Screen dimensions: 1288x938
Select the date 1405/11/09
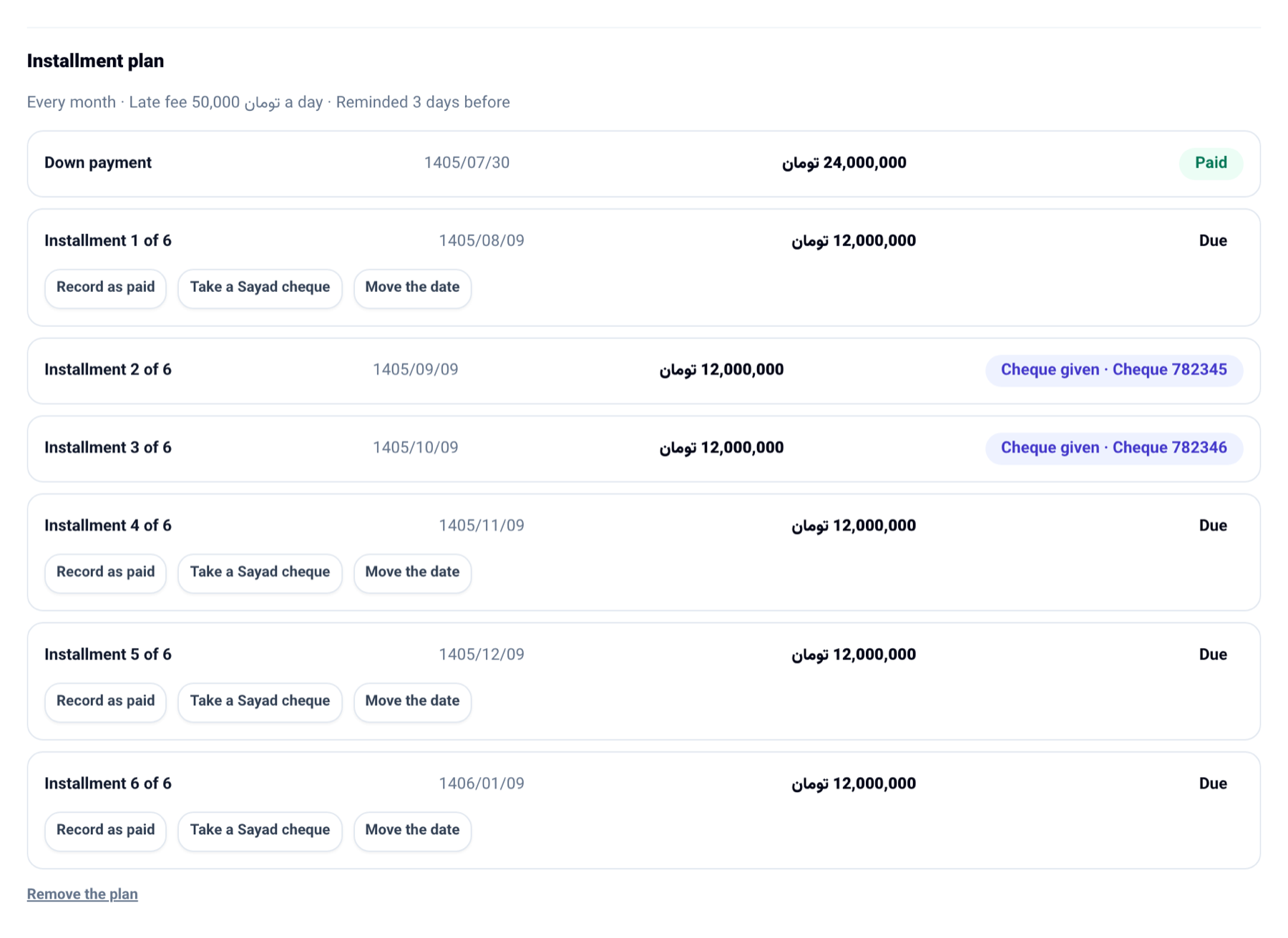click(482, 526)
